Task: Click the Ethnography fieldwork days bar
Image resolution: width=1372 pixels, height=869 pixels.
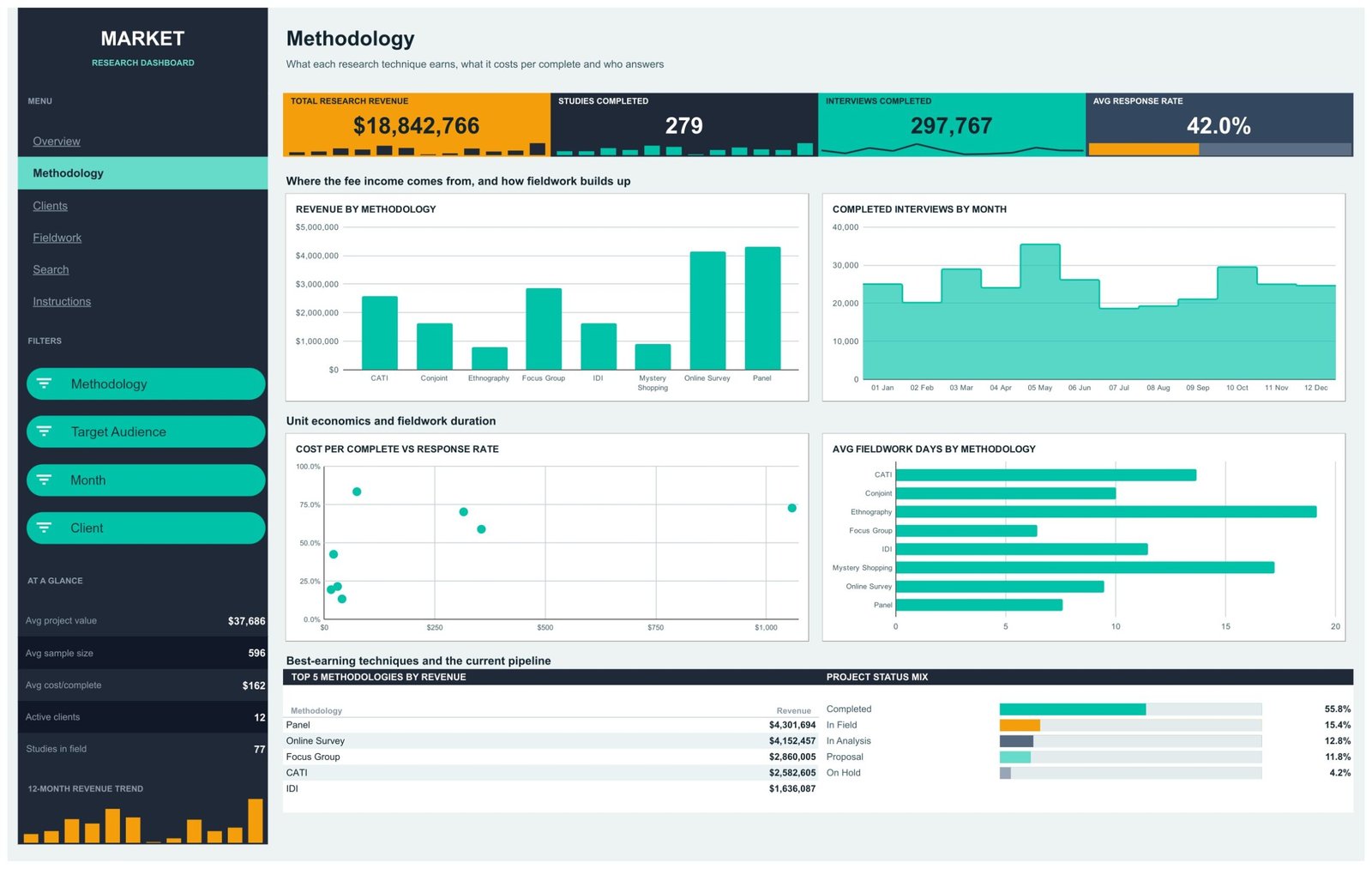Action: tap(1106, 511)
